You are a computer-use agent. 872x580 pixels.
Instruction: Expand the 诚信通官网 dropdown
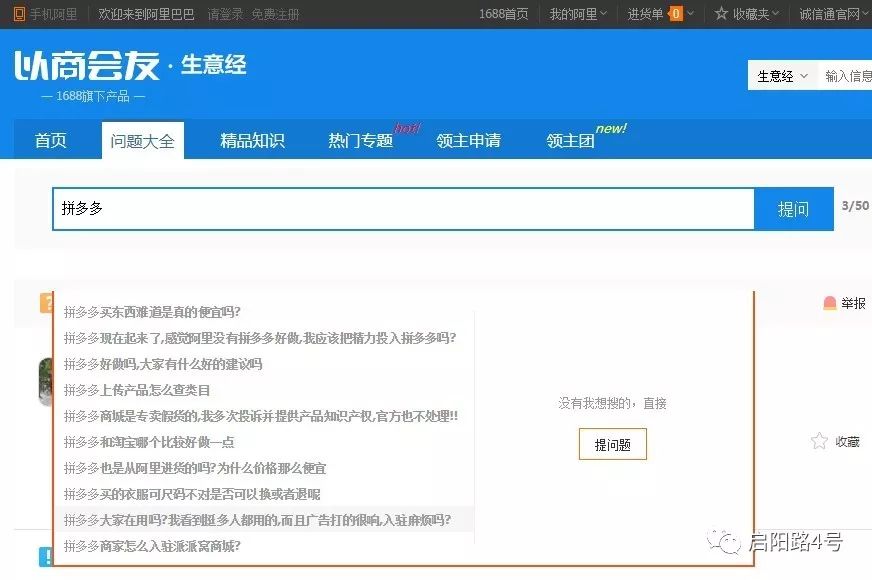pyautogui.click(x=835, y=14)
